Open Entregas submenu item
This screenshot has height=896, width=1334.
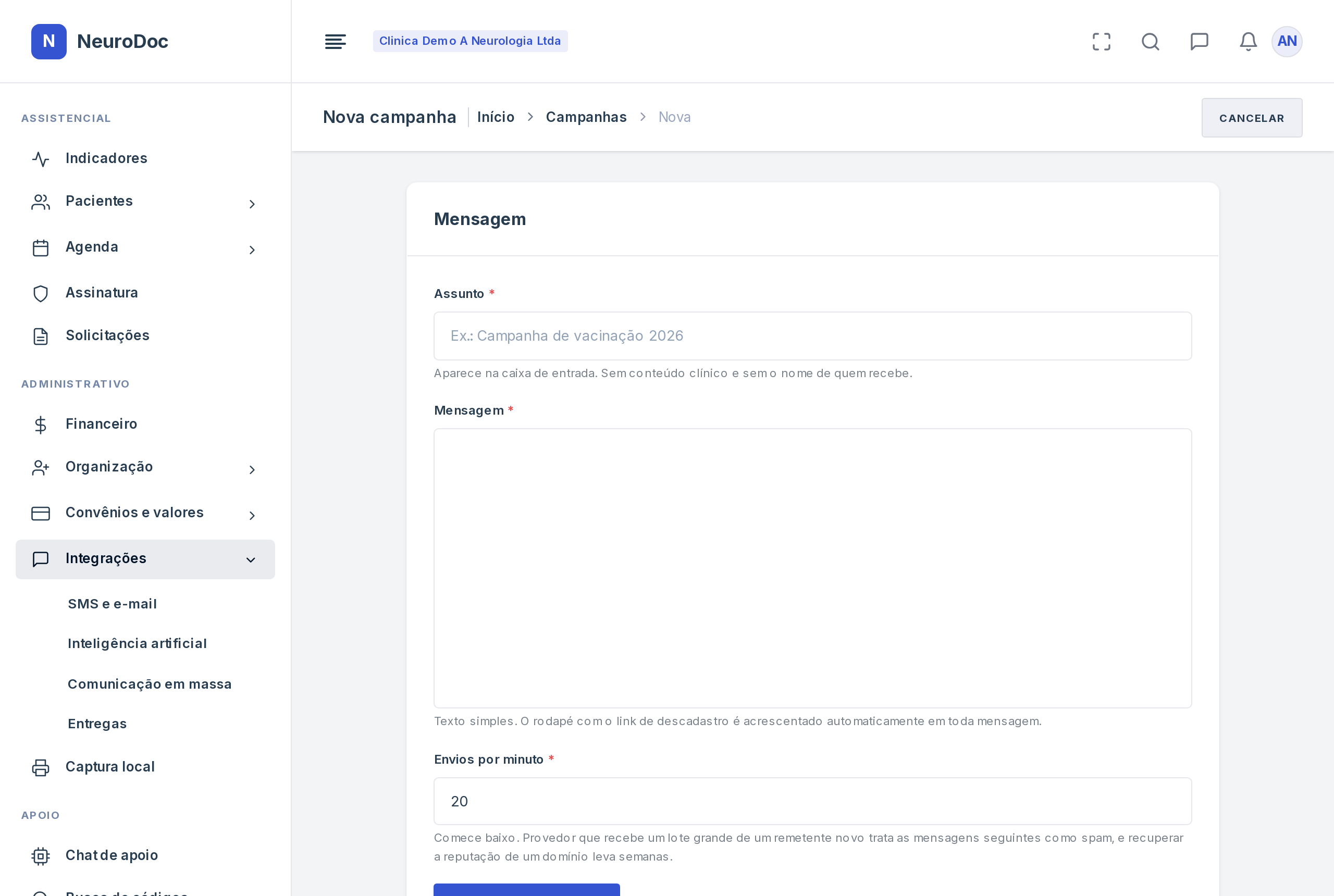point(97,724)
